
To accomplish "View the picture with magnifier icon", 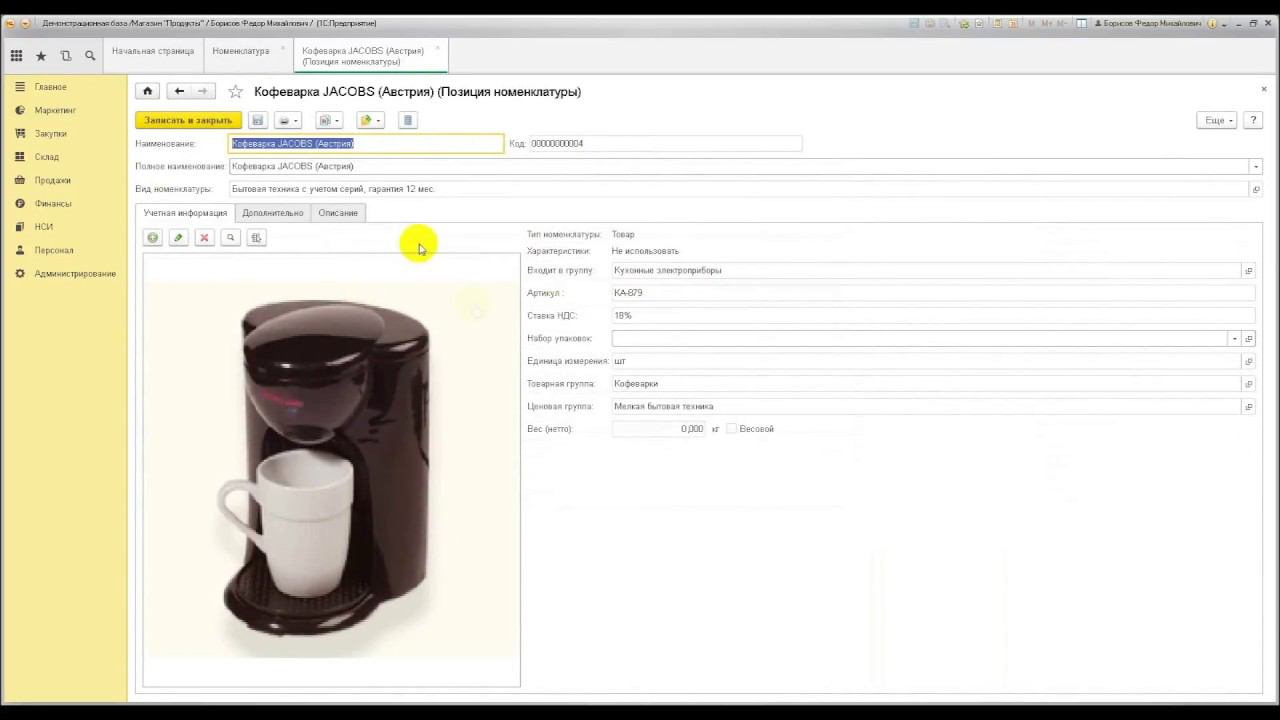I will click(x=230, y=237).
